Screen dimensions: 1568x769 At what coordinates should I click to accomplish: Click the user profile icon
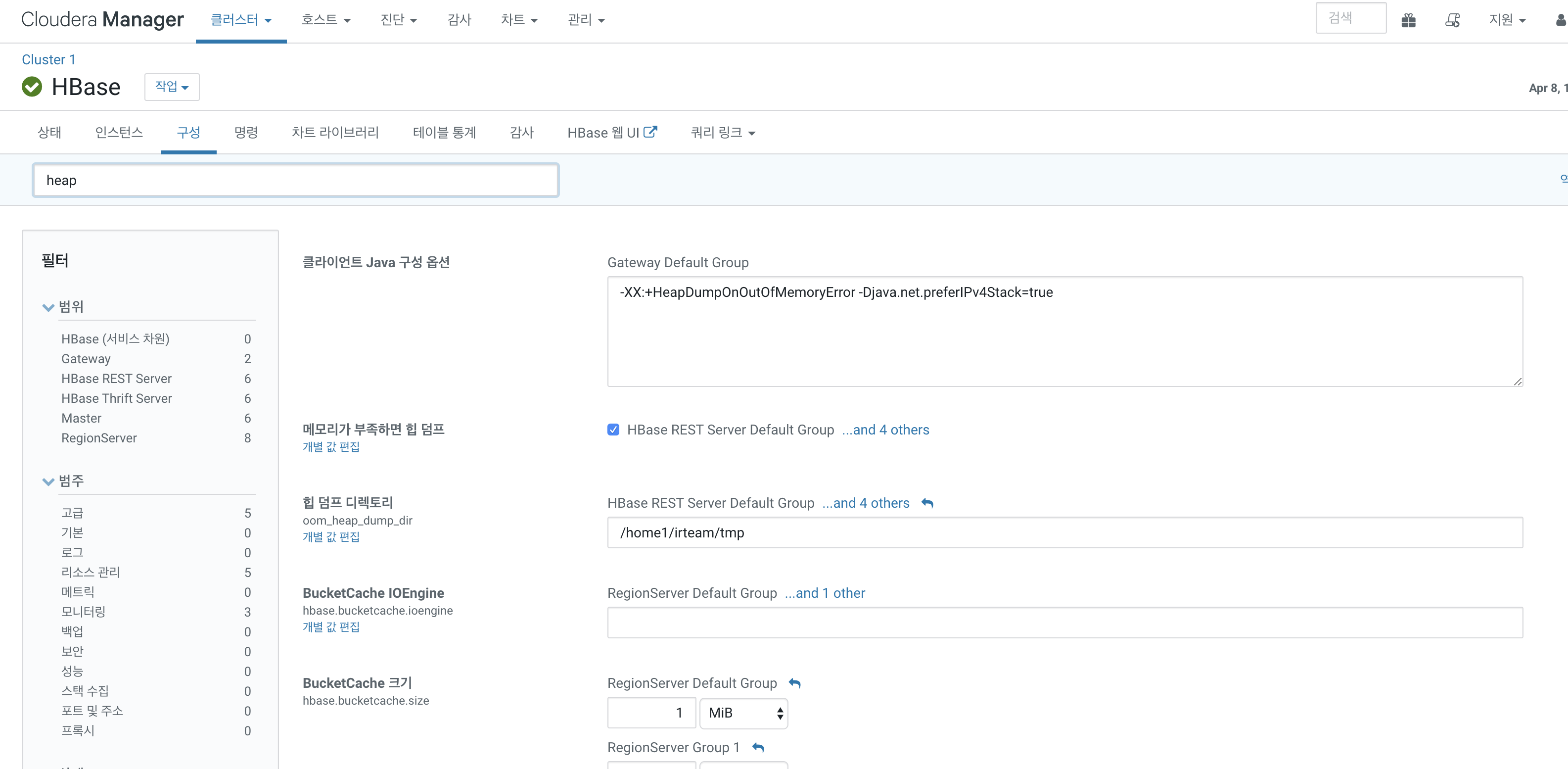click(x=1560, y=21)
